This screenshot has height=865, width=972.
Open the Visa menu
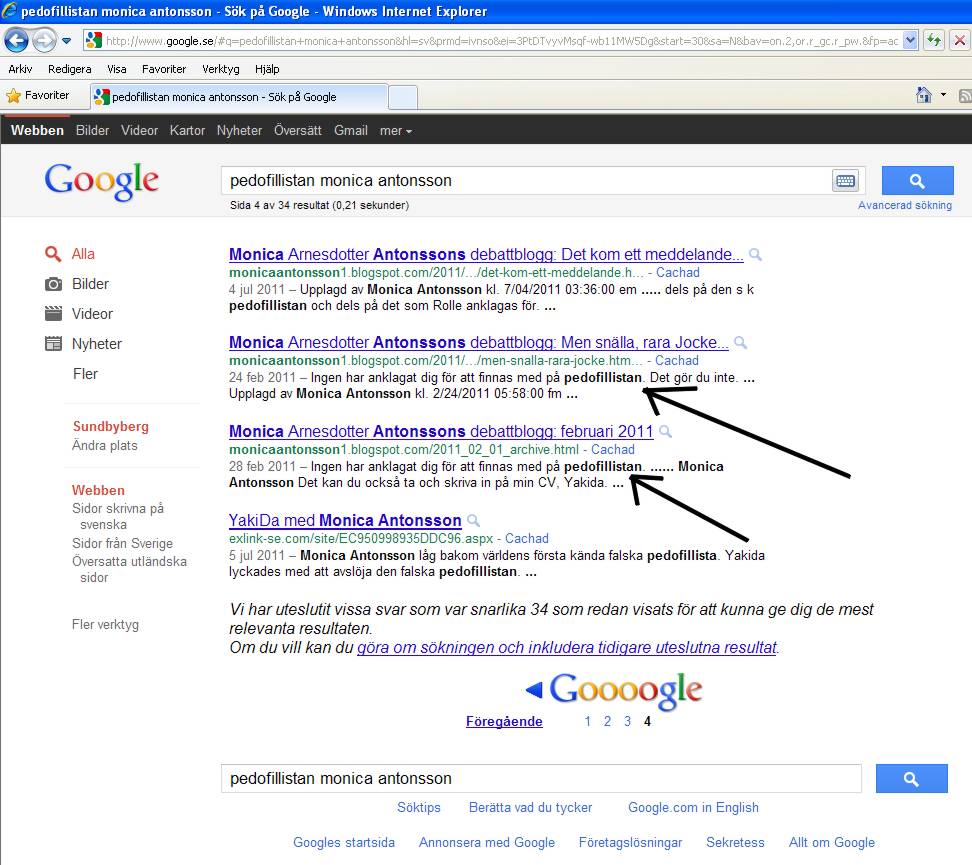117,69
